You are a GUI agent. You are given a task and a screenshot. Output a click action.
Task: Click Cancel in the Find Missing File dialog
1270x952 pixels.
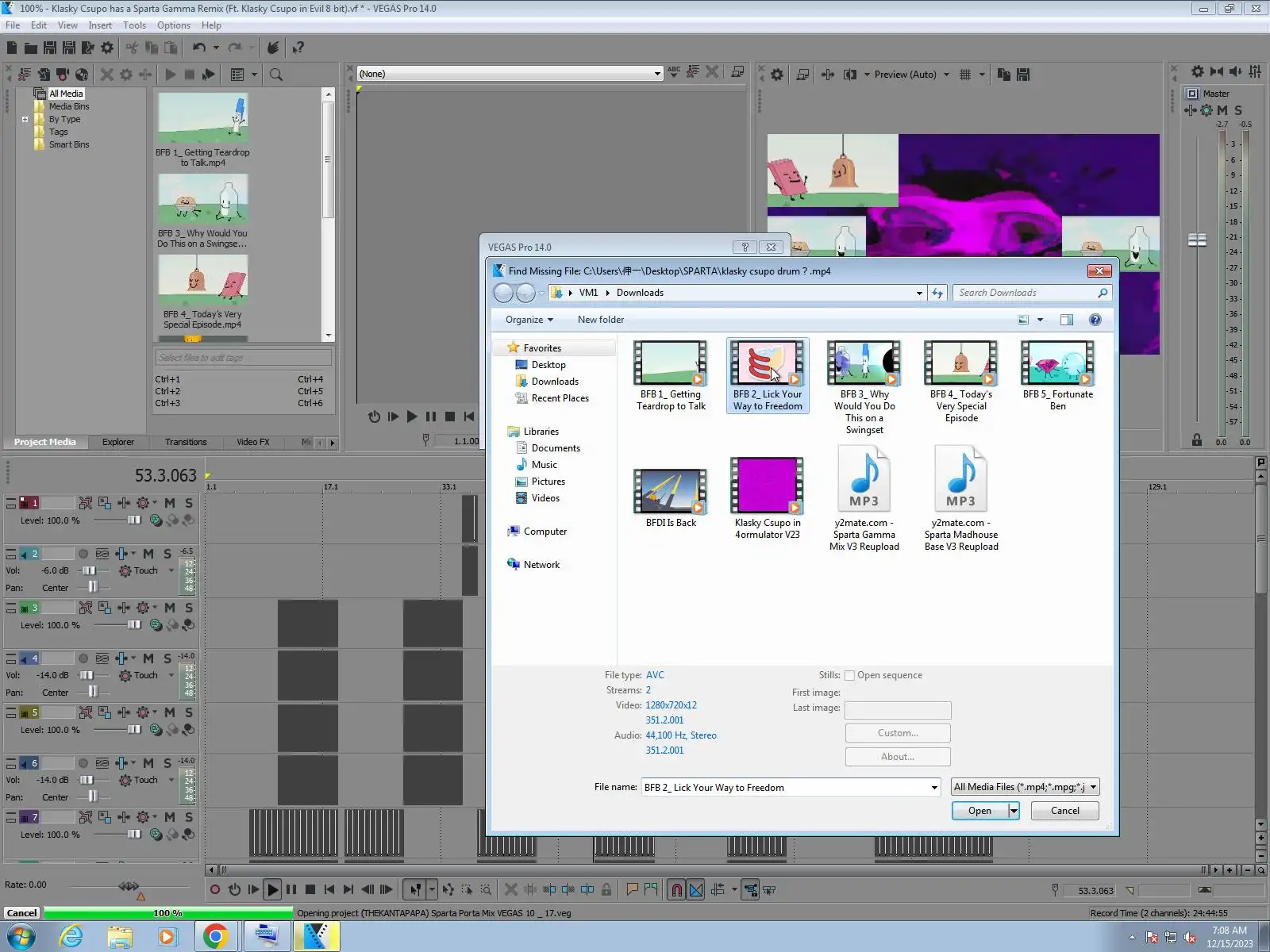pyautogui.click(x=1065, y=811)
